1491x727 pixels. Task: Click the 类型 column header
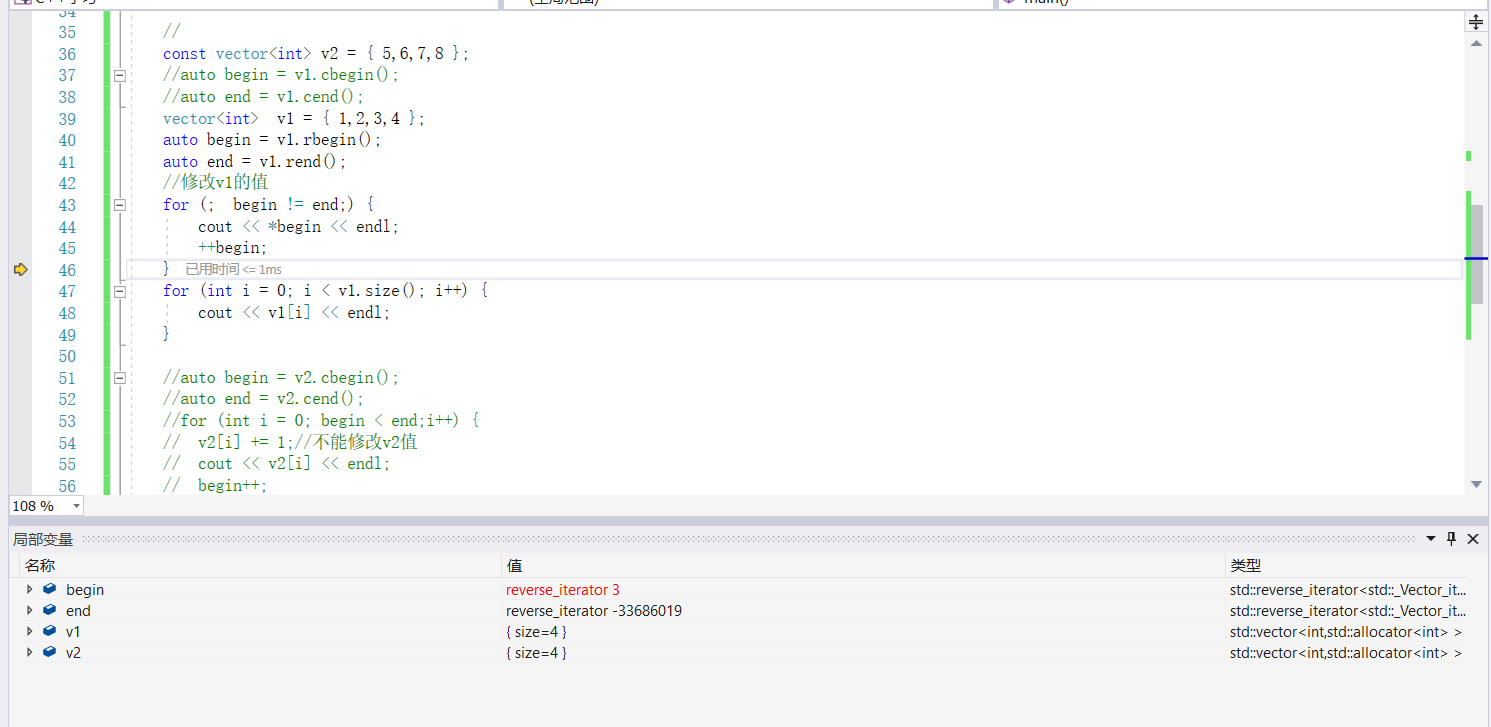click(1246, 566)
